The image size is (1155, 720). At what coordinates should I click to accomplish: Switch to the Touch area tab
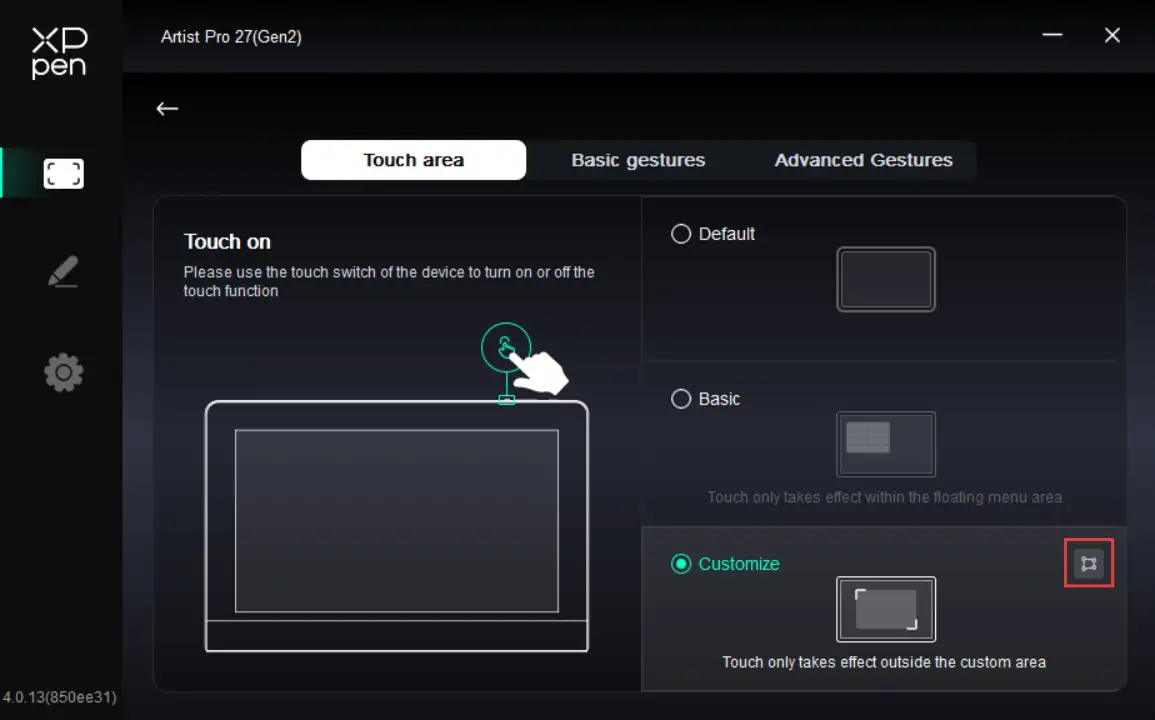(413, 160)
